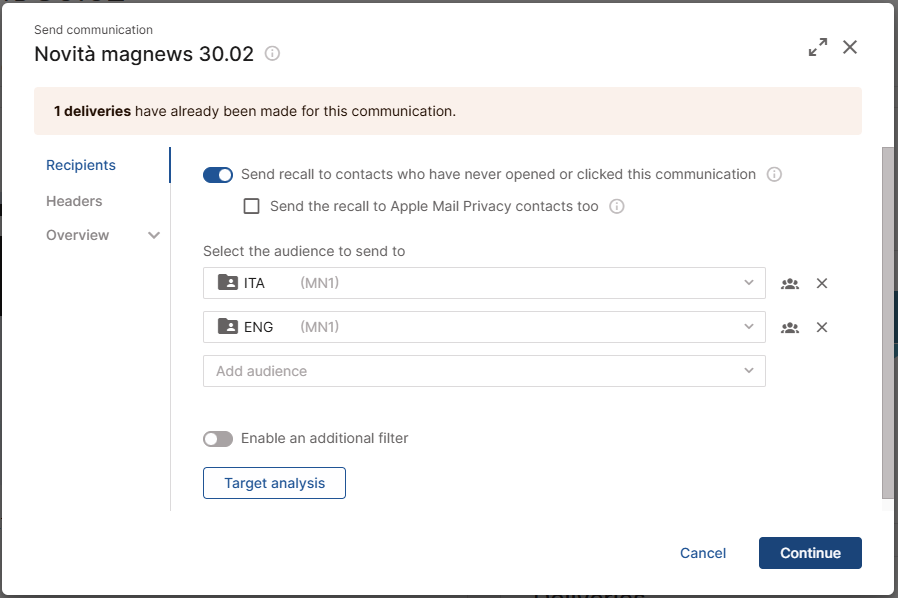Close the Send communication dialog

pyautogui.click(x=850, y=47)
